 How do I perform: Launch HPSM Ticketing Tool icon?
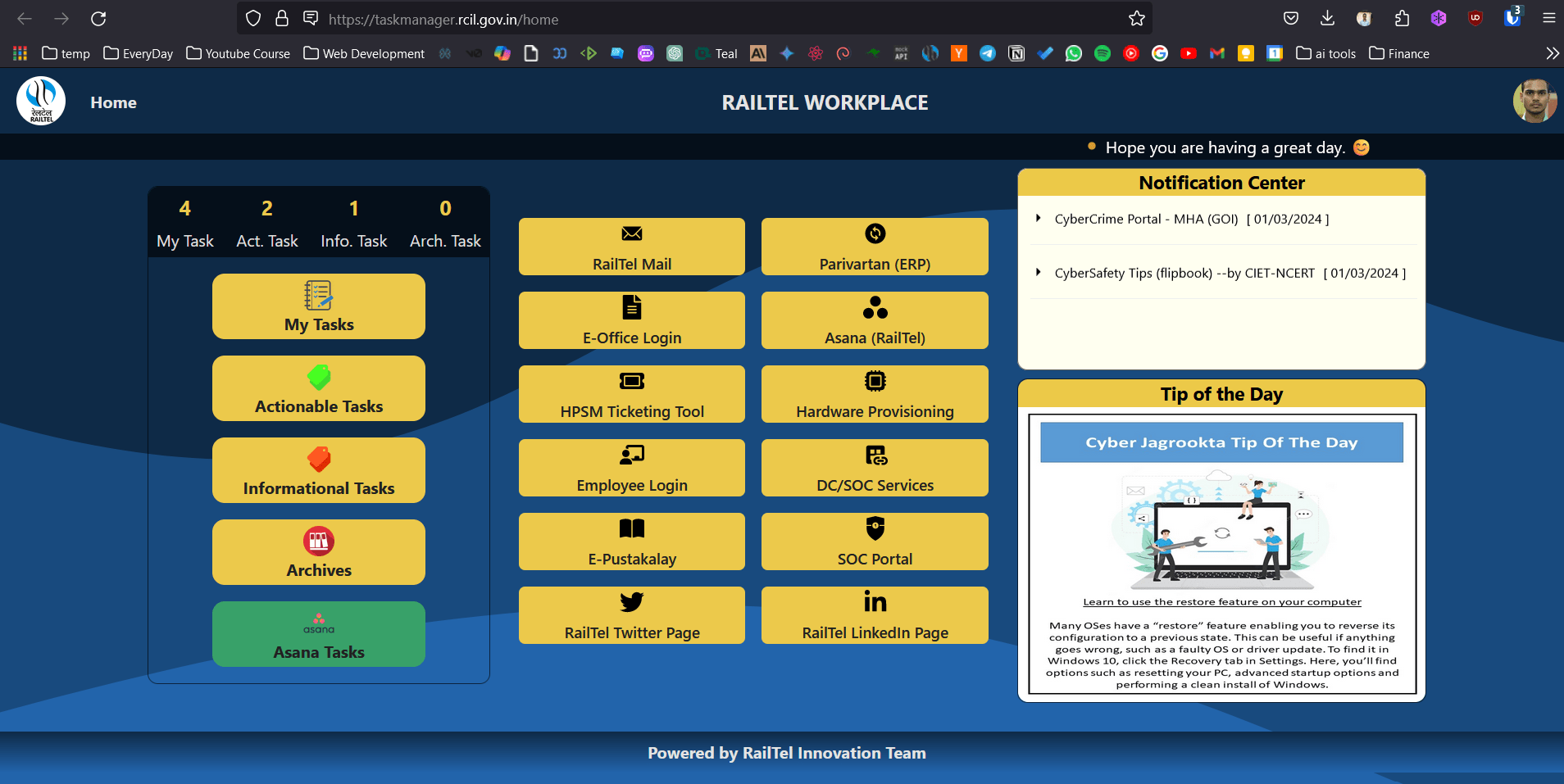point(631,382)
